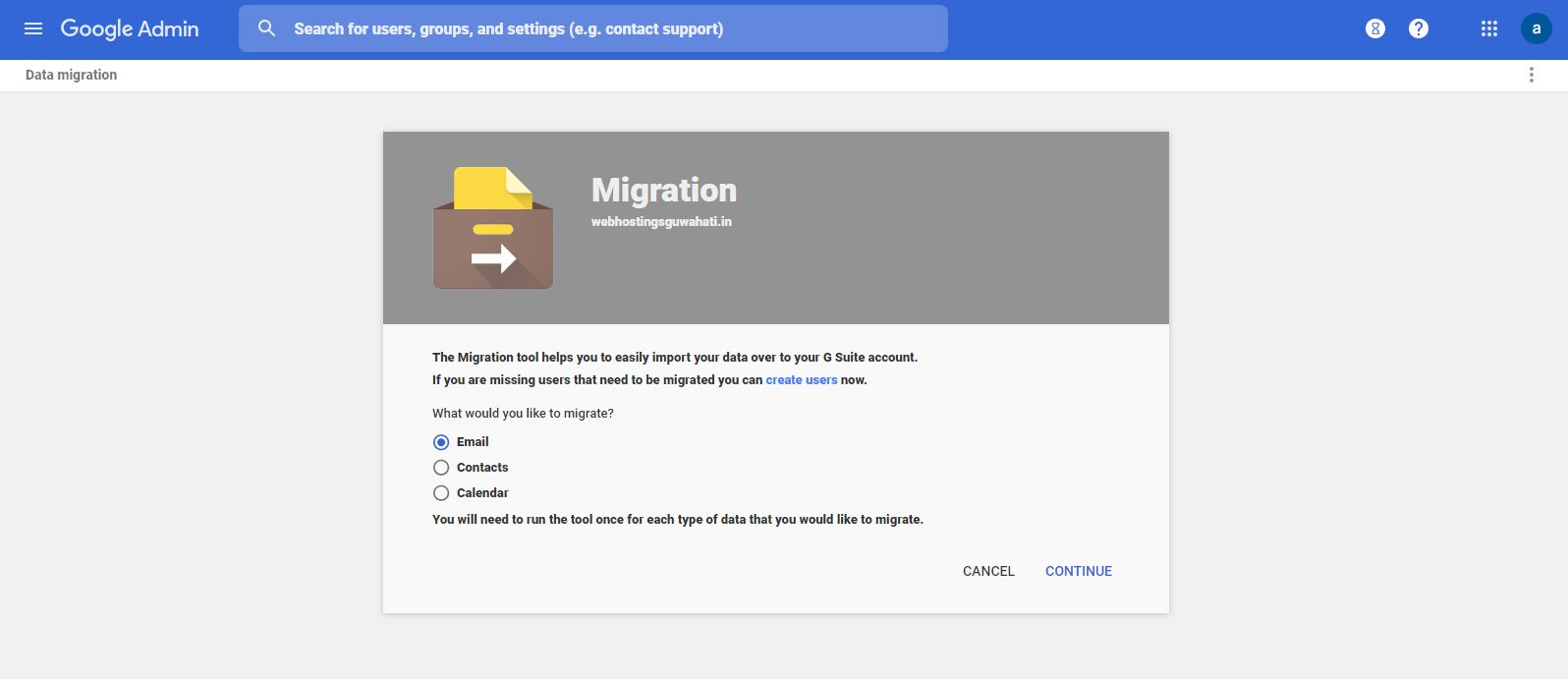Click 'What would you like to migrate?' text
Viewport: 1568px width, 679px height.
[523, 414]
